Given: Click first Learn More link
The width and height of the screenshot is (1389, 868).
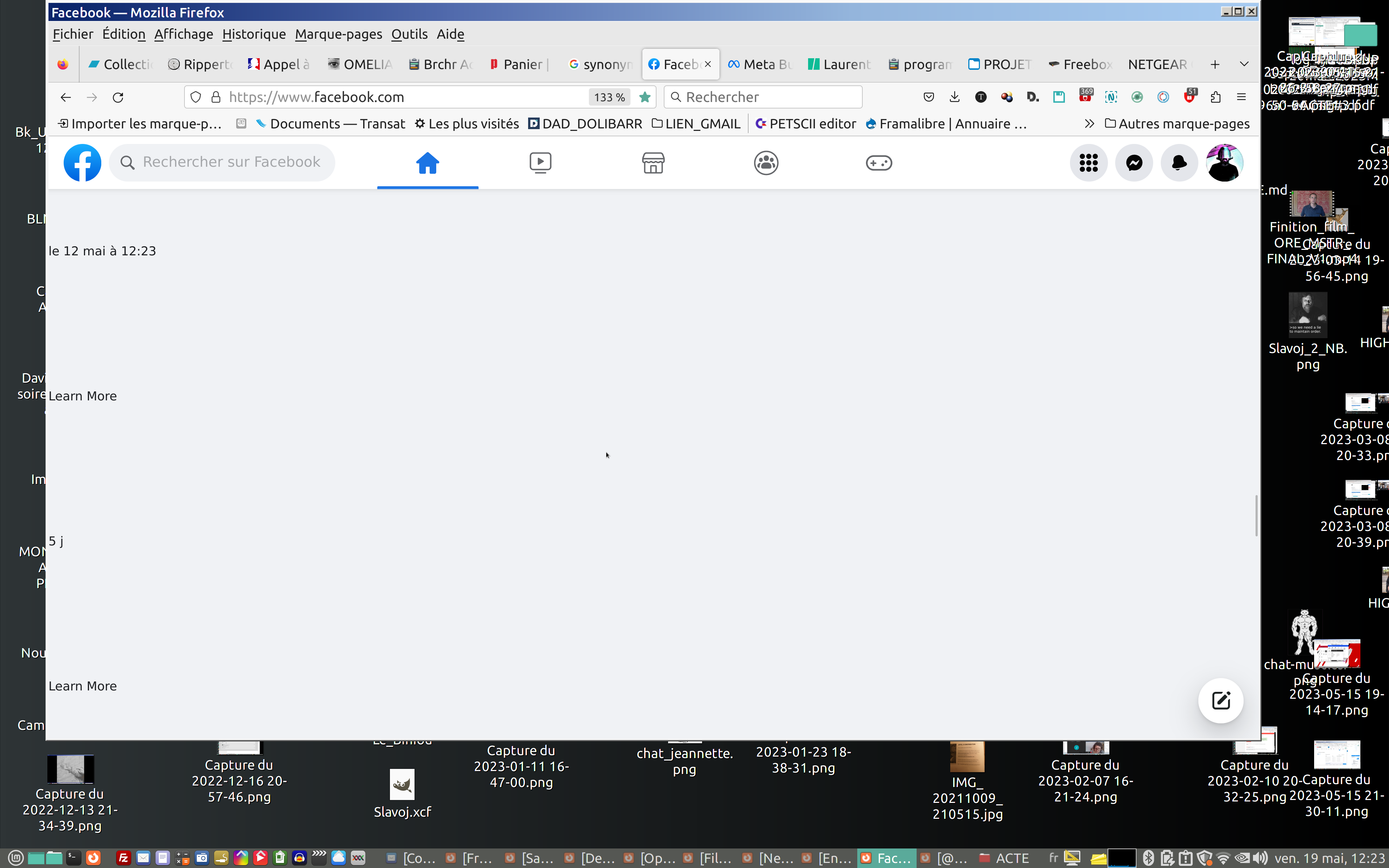Looking at the screenshot, I should coord(82,396).
